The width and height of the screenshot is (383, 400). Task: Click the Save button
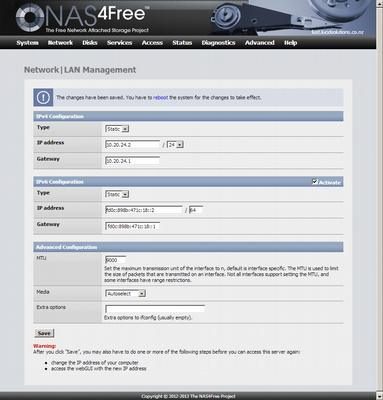44,333
